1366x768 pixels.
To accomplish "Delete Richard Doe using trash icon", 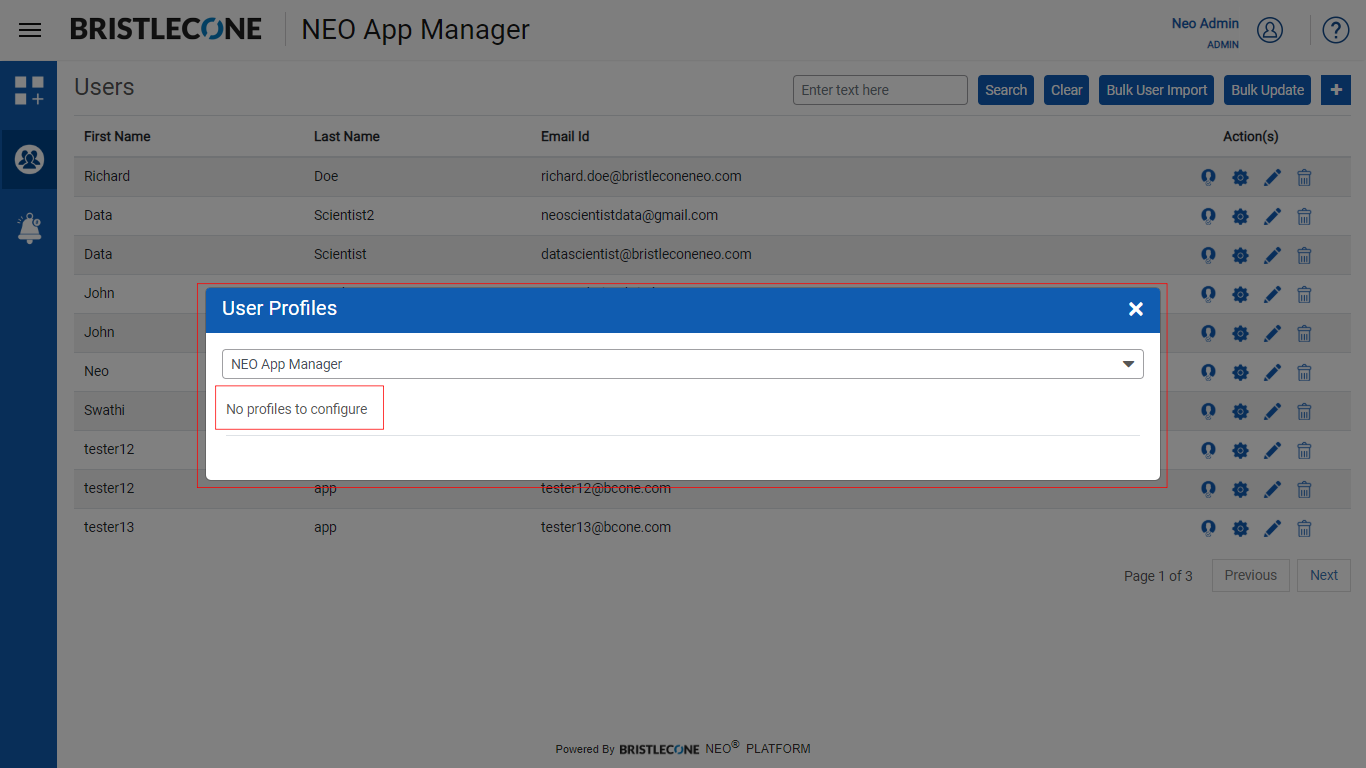I will pyautogui.click(x=1304, y=177).
